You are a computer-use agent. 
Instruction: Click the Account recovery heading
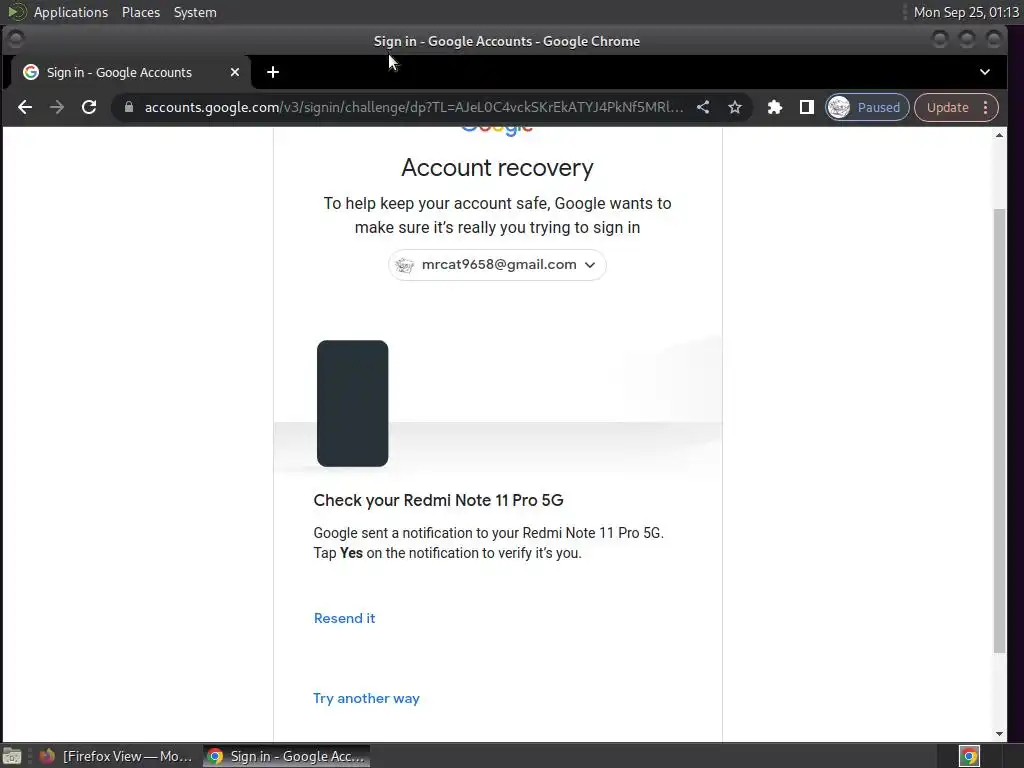(x=497, y=168)
